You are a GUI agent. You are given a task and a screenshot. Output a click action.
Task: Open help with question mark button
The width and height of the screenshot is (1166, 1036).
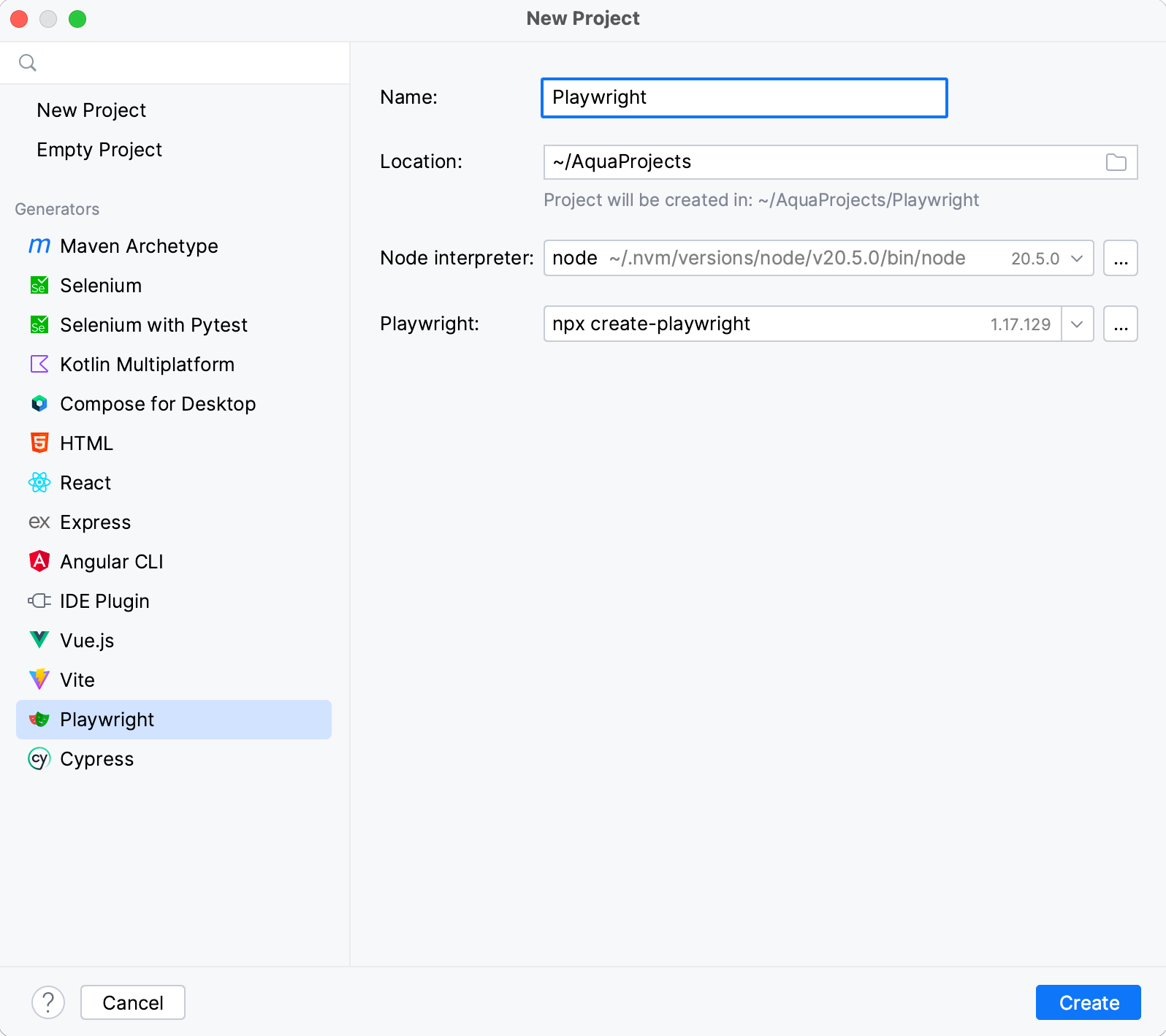point(48,1002)
